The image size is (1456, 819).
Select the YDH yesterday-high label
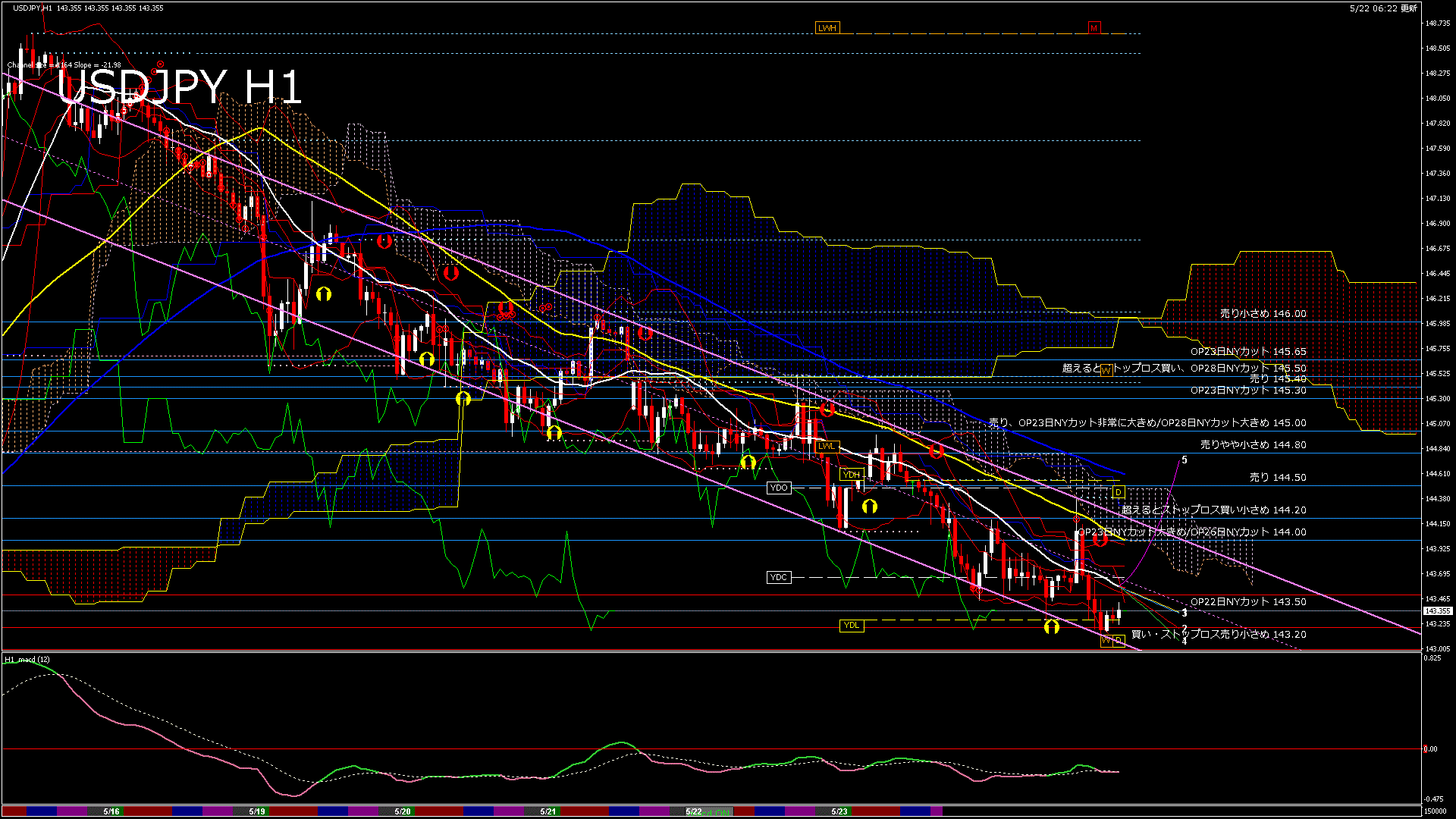click(852, 475)
